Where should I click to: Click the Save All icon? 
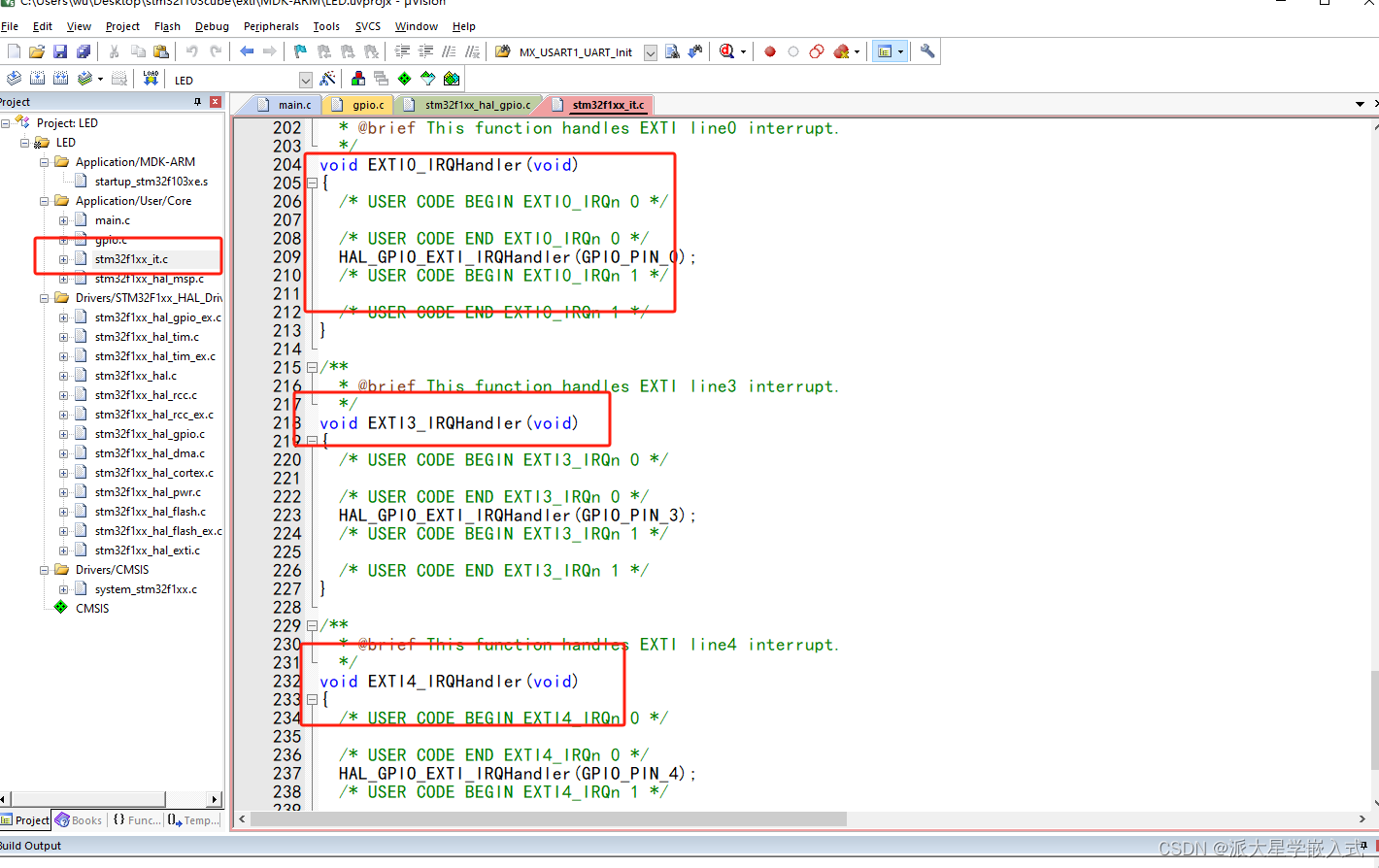84,51
